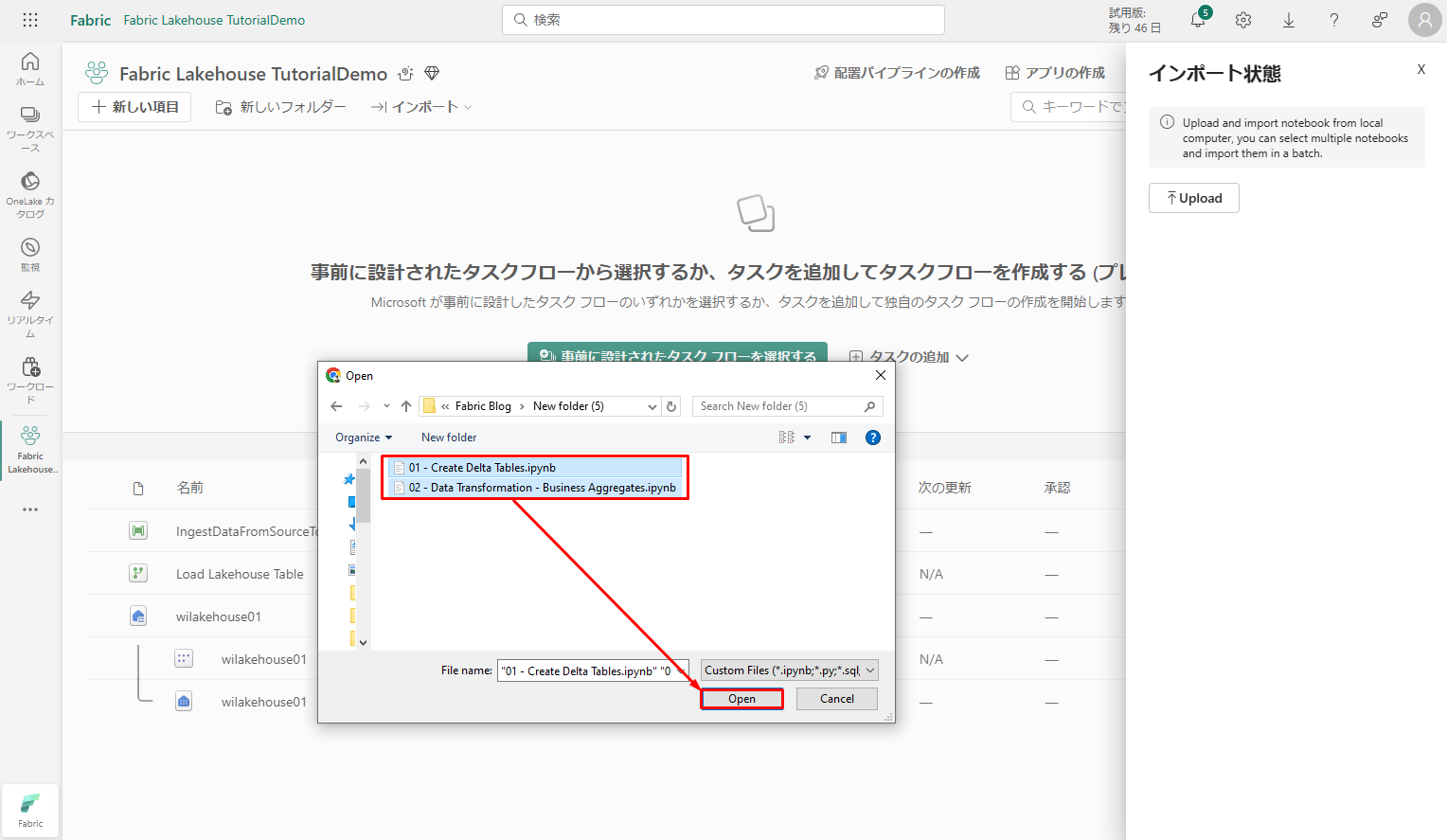Screen dimensions: 1447x840
Task: Select Fabric Lakehouse workspace in sidebar
Action: [x=30, y=450]
